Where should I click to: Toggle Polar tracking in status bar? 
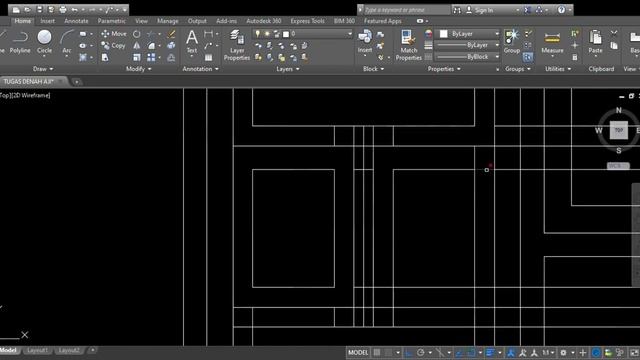point(420,352)
